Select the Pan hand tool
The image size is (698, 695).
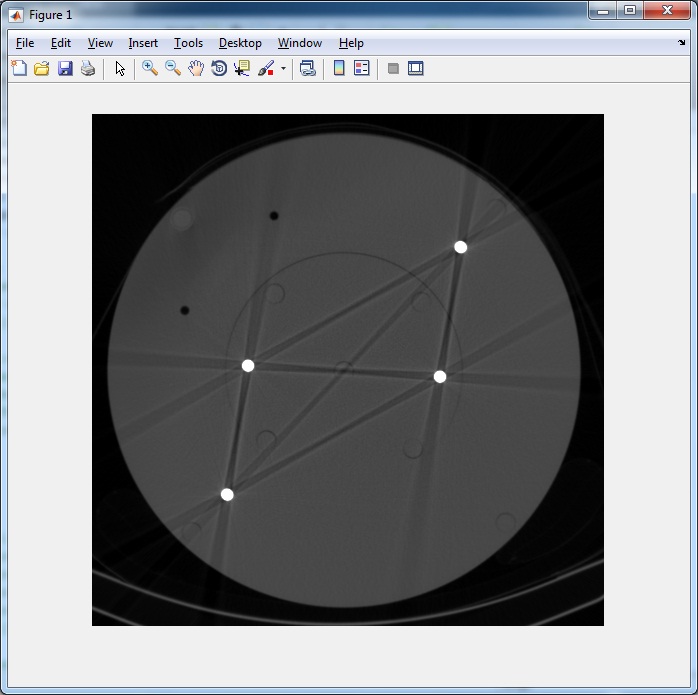pyautogui.click(x=196, y=69)
